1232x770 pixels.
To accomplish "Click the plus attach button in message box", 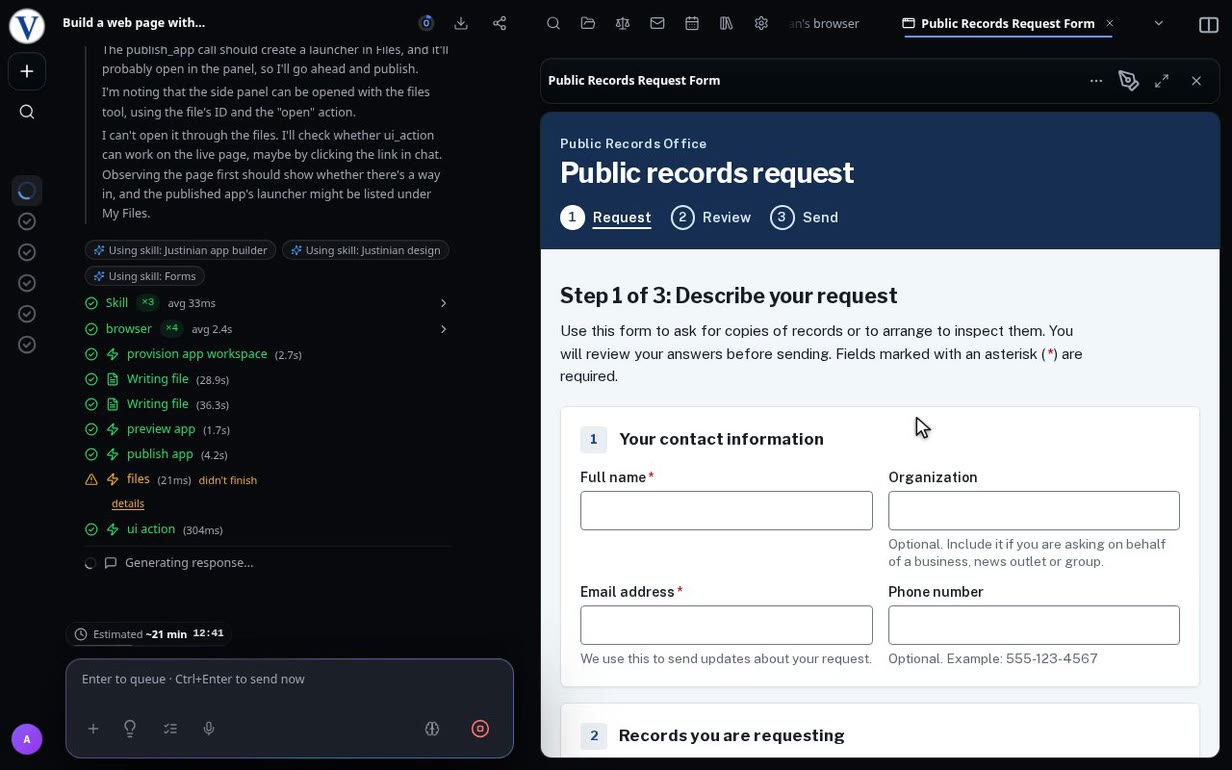I will [93, 729].
